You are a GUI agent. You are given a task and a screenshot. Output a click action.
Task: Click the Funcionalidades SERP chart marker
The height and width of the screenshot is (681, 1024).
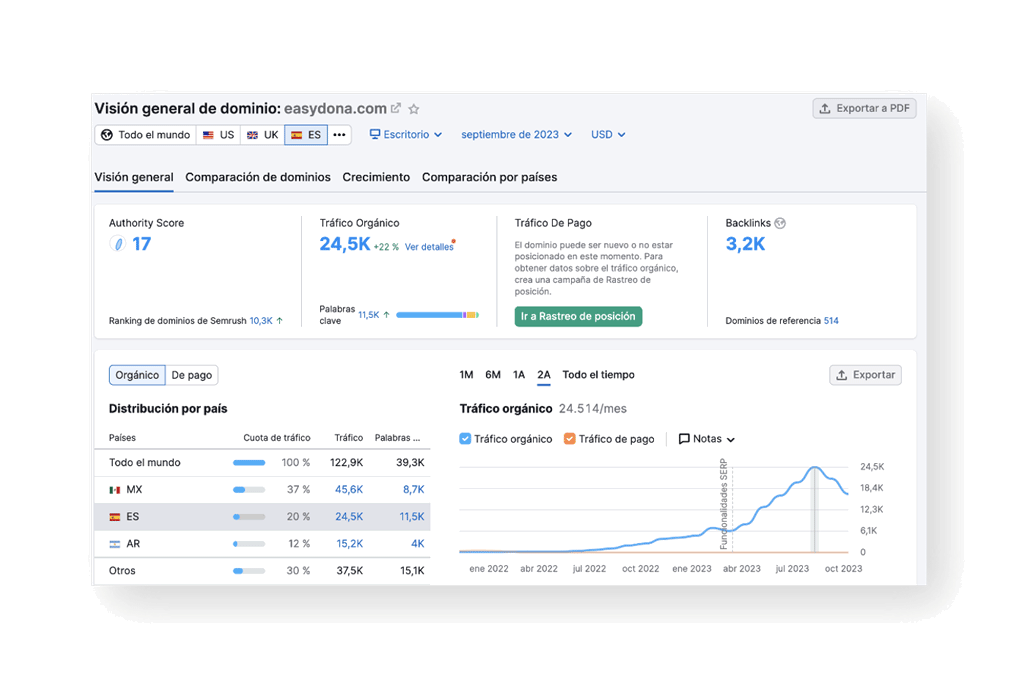[x=724, y=505]
